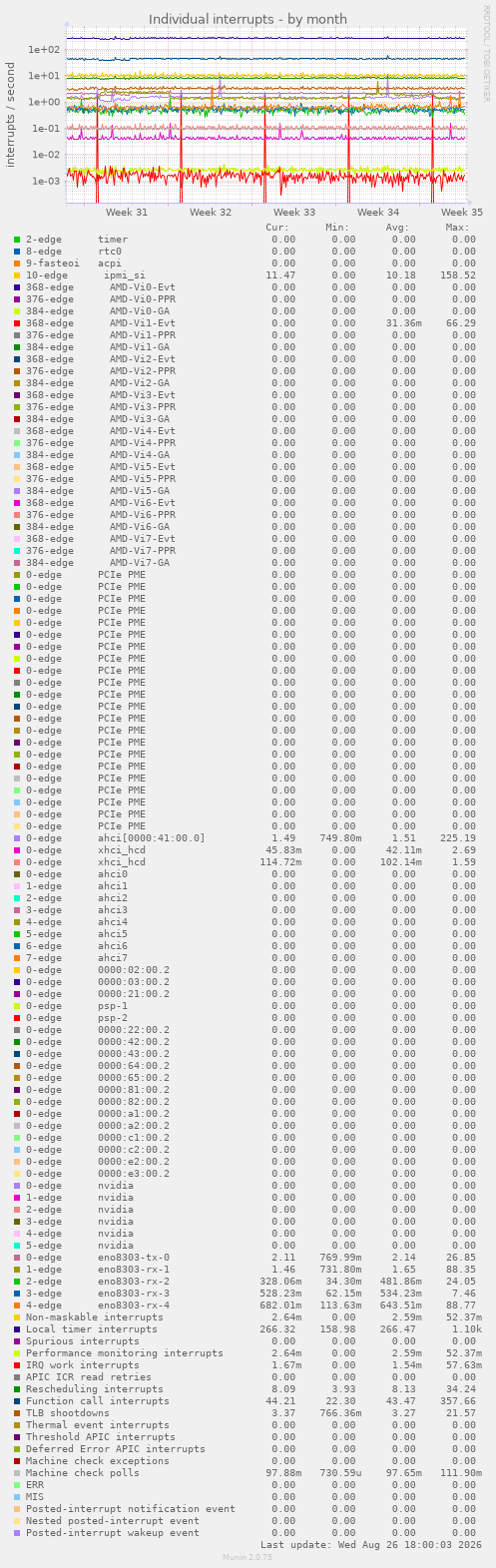Click the timer legend color swatch
This screenshot has height=1568, width=496.
17,240
